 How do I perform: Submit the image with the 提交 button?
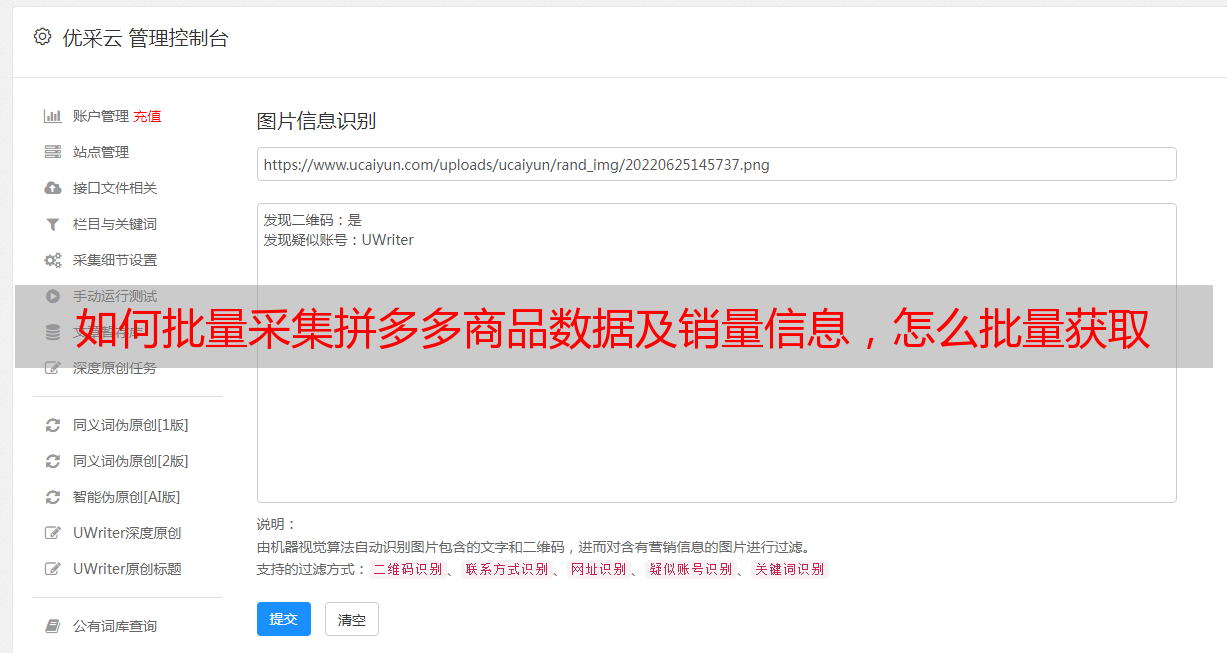(x=284, y=619)
